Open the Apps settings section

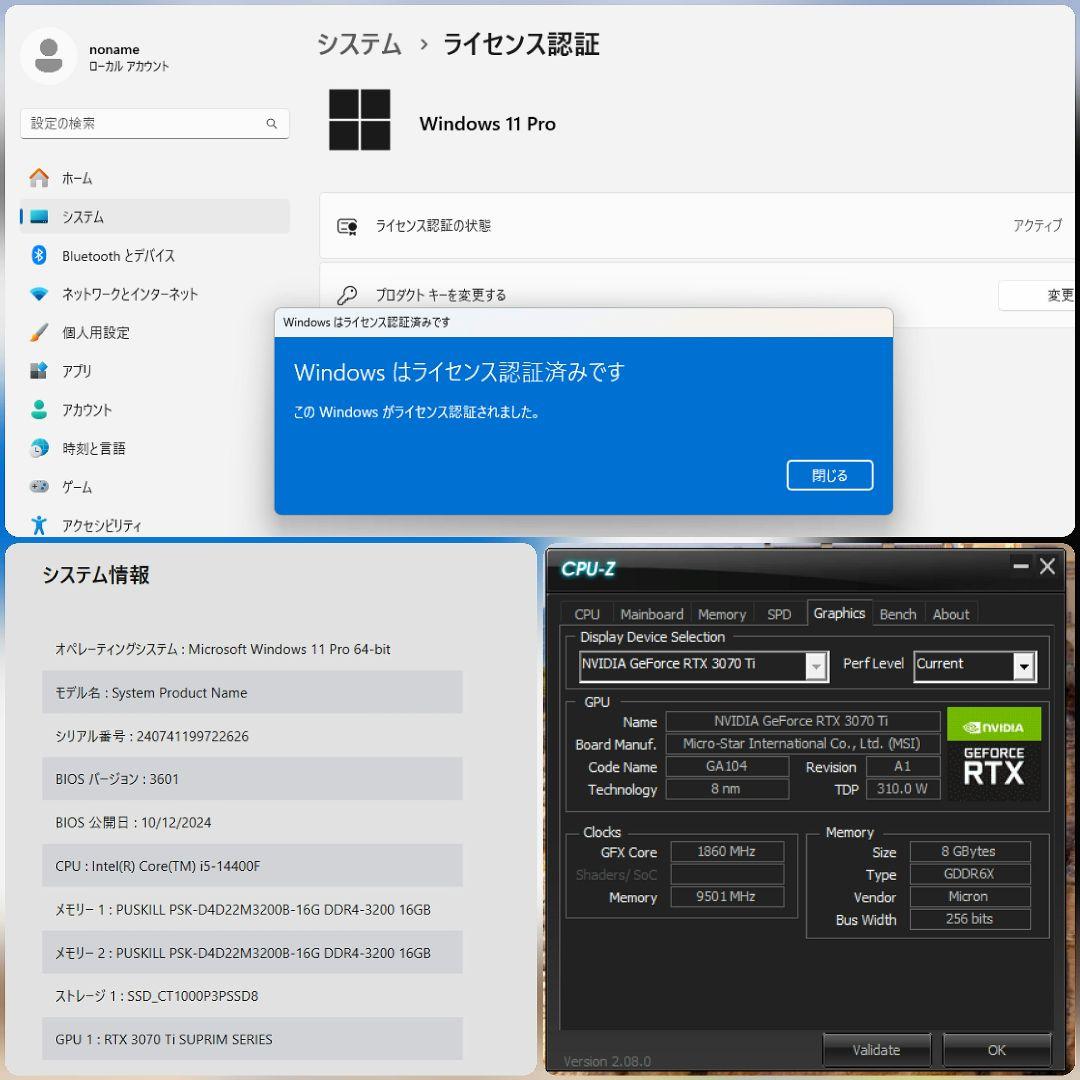pos(76,371)
